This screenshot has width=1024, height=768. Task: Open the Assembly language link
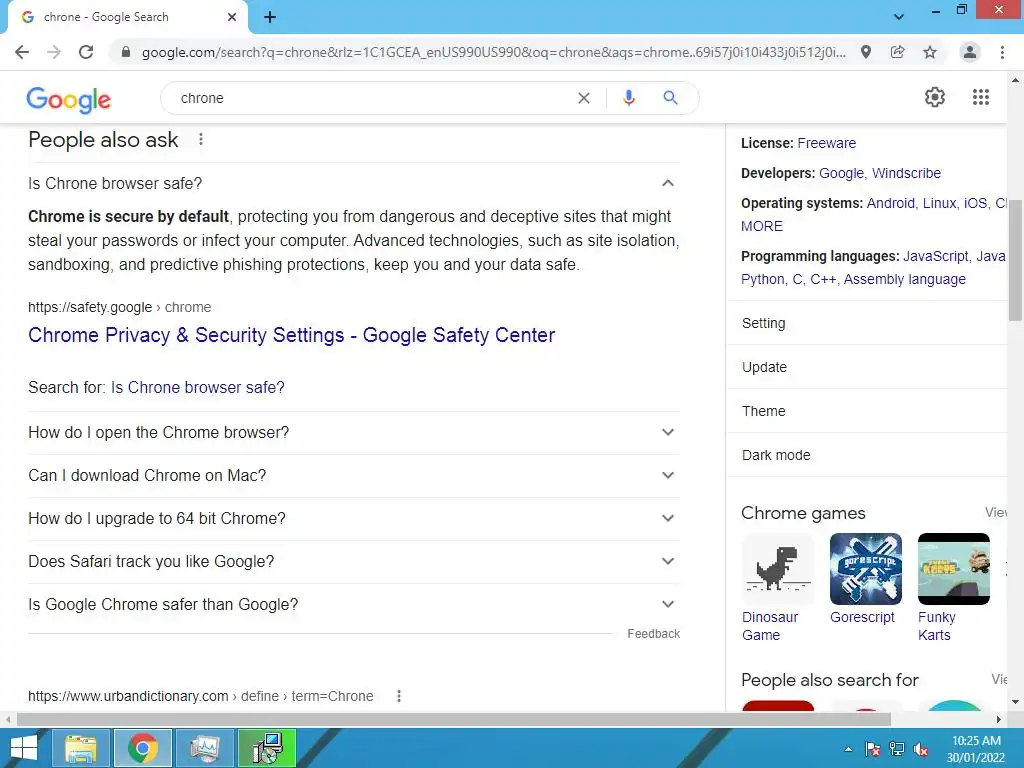coord(904,279)
